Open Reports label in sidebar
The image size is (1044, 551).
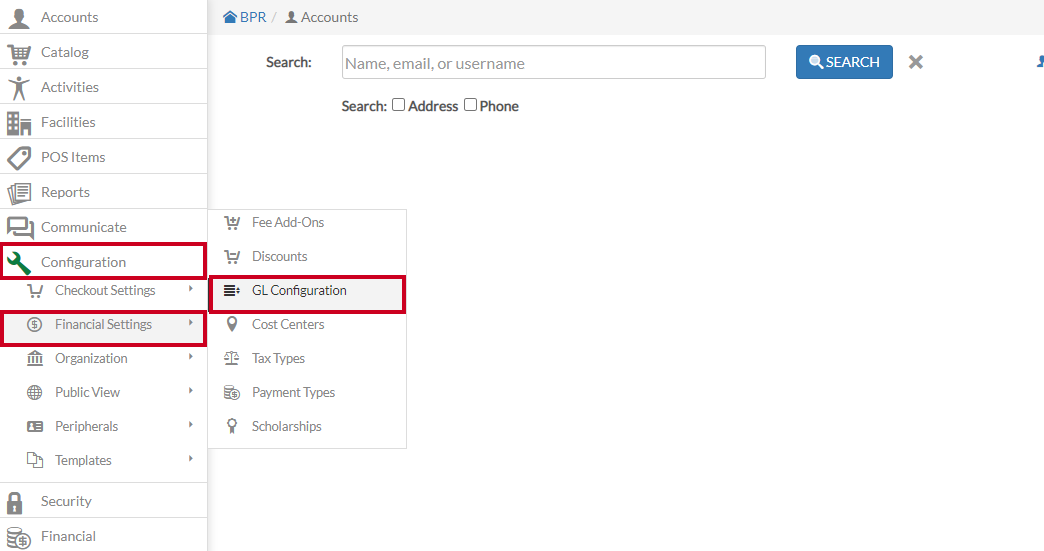65,192
